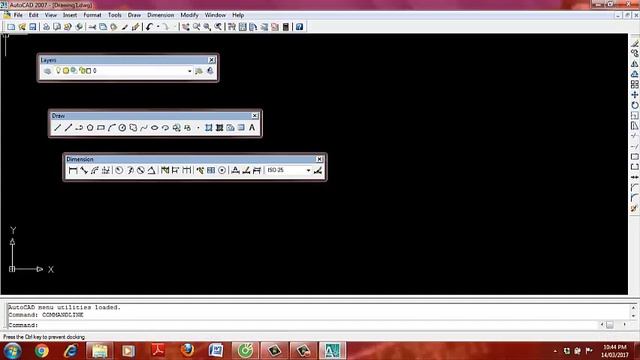This screenshot has width=640, height=360.
Task: Open Google Chrome from taskbar
Action: pos(42,351)
